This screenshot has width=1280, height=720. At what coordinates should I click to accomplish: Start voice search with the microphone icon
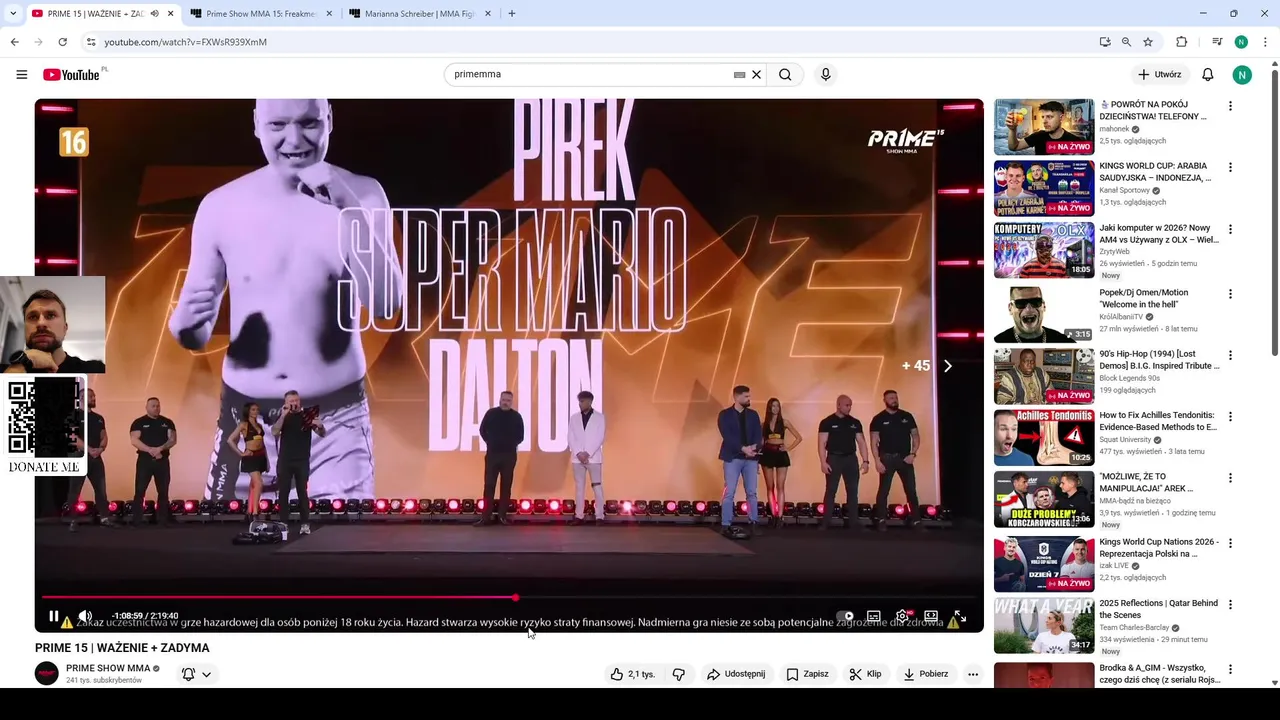pyautogui.click(x=825, y=74)
